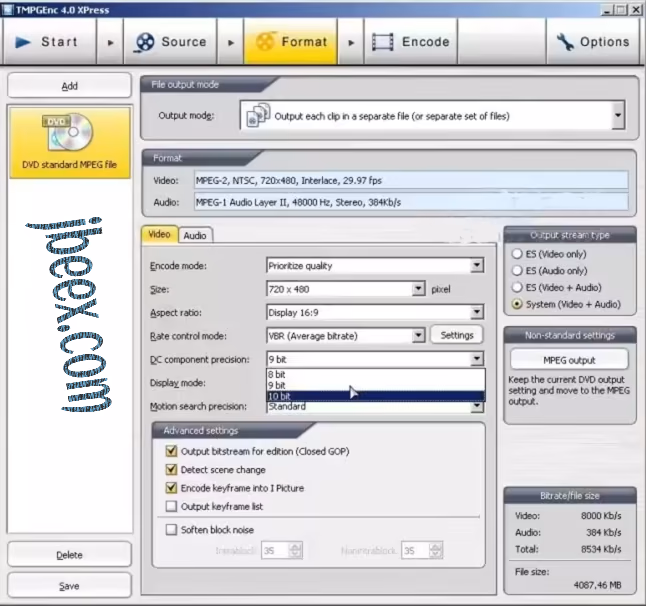Click the Intrablock spinner arrows

[x=295, y=550]
